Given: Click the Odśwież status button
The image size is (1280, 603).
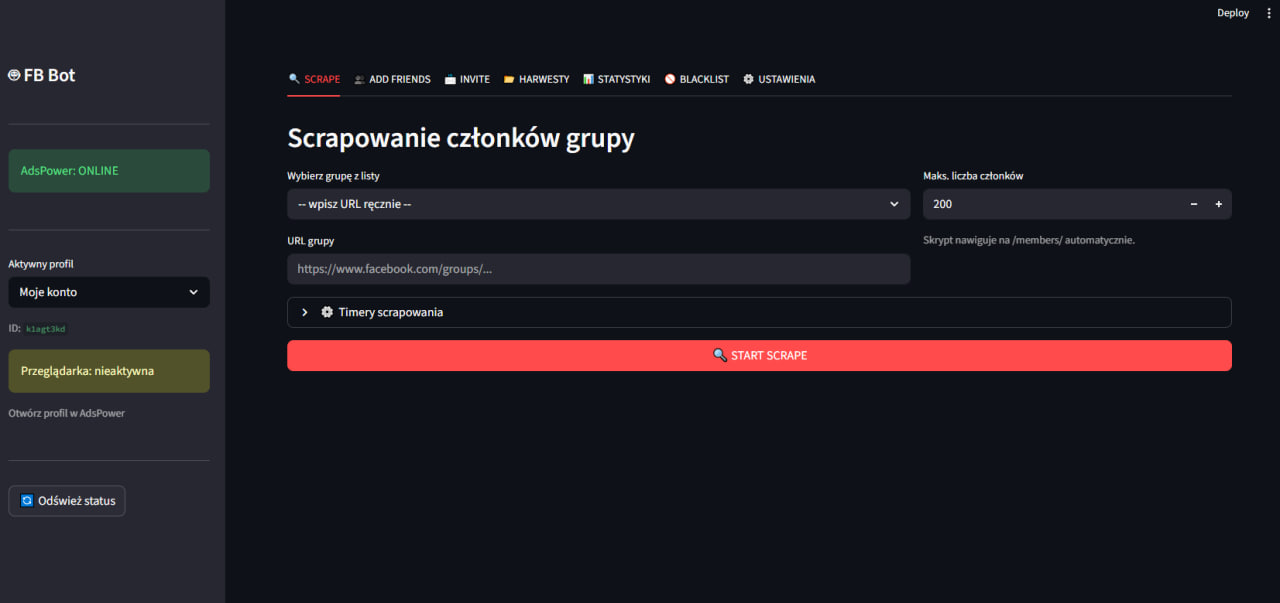Looking at the screenshot, I should (x=67, y=501).
